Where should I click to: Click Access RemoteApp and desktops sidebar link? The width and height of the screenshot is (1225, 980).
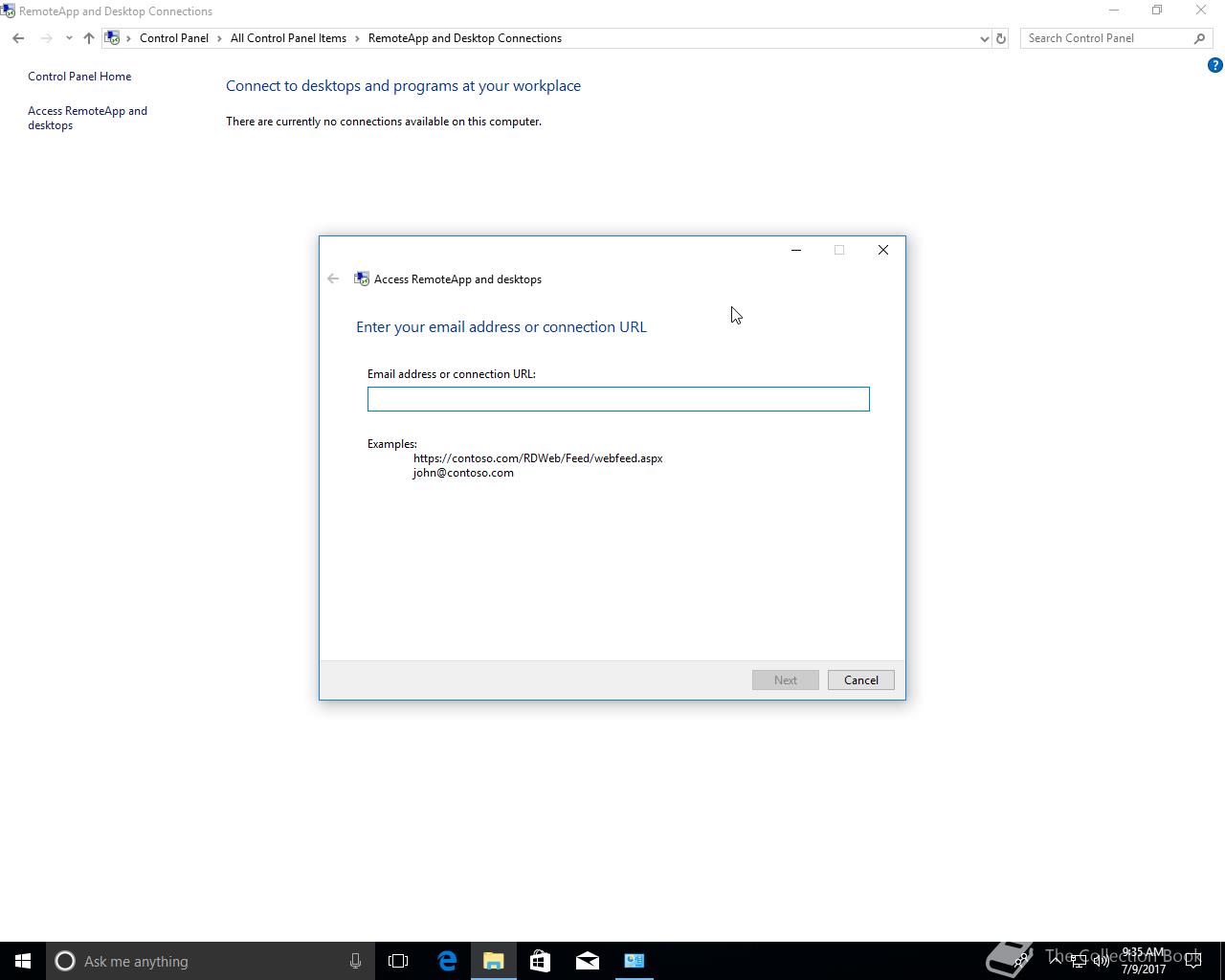(x=87, y=118)
